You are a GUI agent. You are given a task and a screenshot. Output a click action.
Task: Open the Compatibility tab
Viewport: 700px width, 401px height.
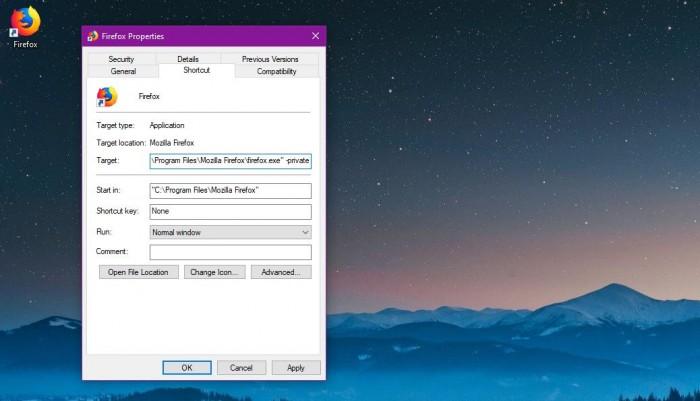coord(276,72)
